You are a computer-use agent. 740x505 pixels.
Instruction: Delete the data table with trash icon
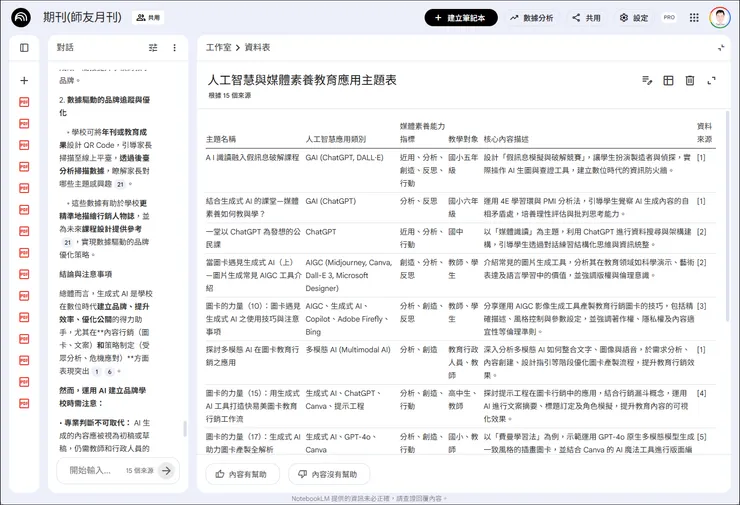click(x=690, y=81)
